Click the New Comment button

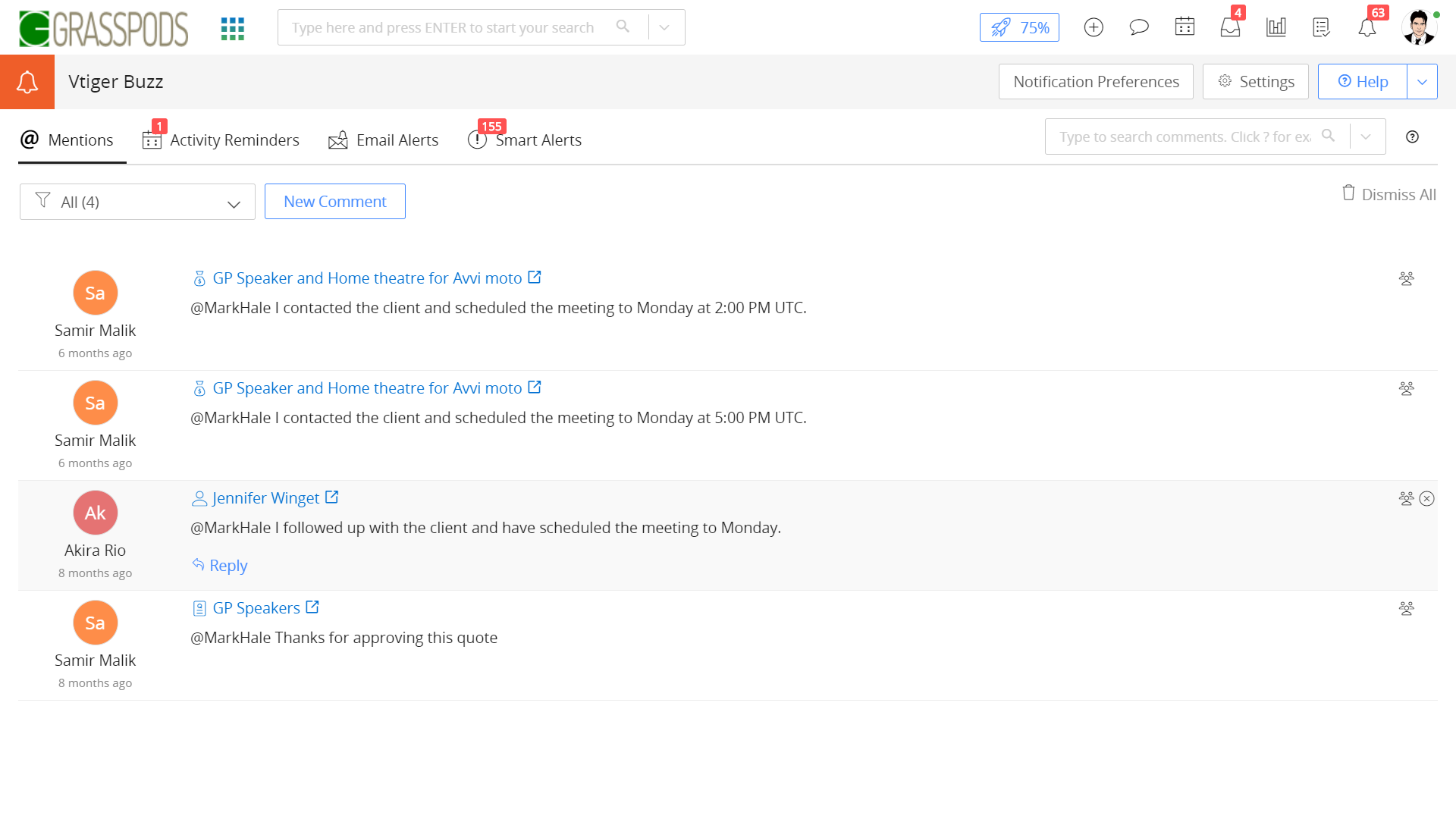pyautogui.click(x=334, y=201)
